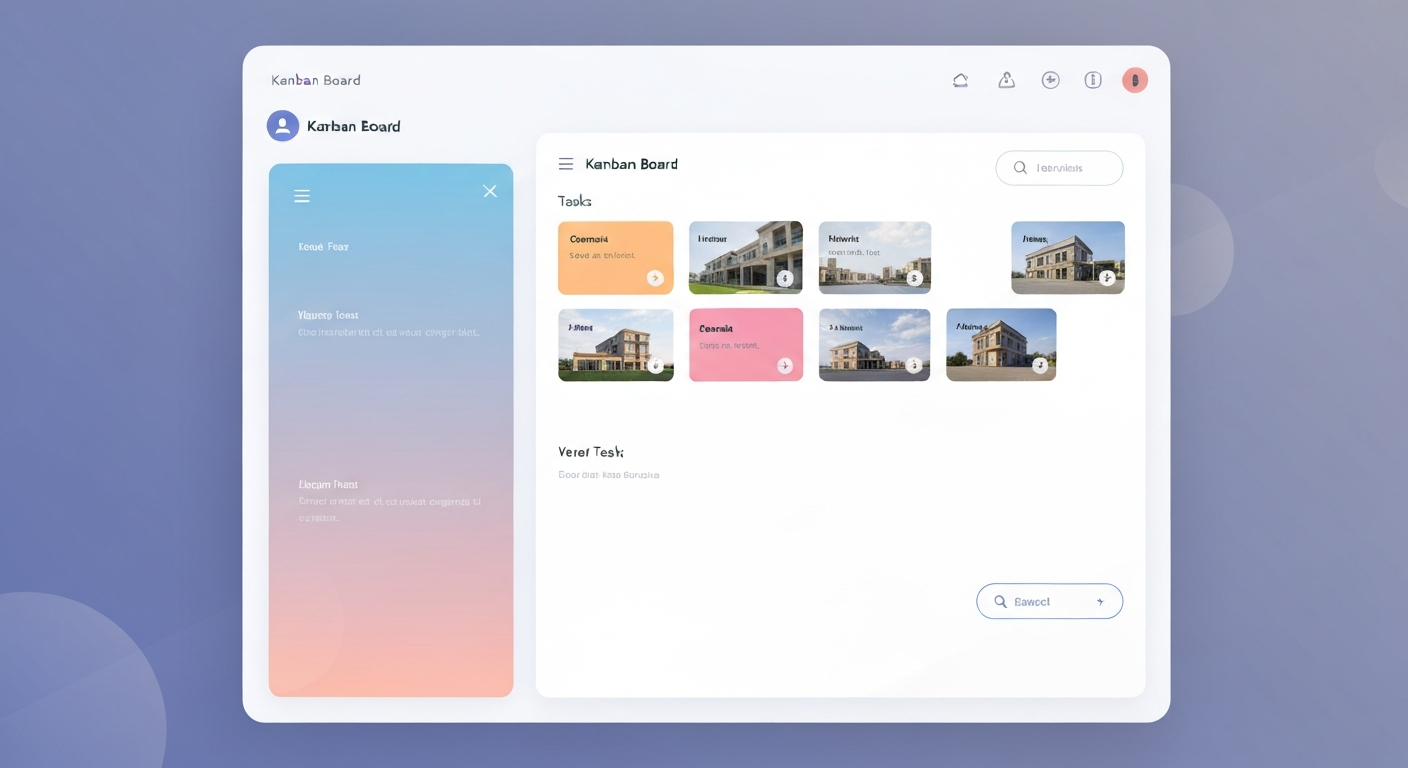Open the pink task card
The width and height of the screenshot is (1408, 768).
tap(746, 344)
